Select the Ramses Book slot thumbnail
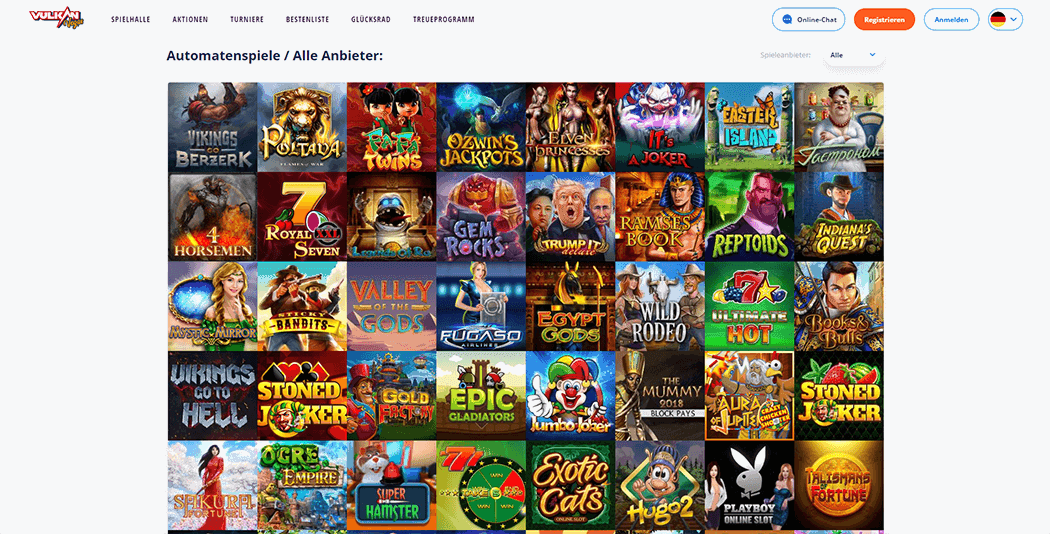 click(x=660, y=216)
